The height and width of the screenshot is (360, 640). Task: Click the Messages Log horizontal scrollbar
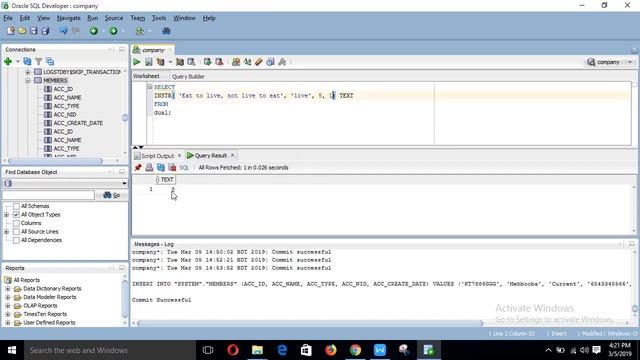[x=310, y=323]
